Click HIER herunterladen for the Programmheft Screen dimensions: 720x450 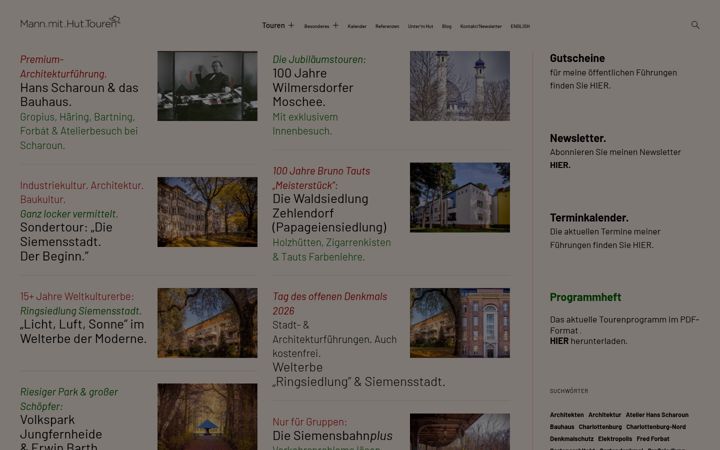[588, 341]
